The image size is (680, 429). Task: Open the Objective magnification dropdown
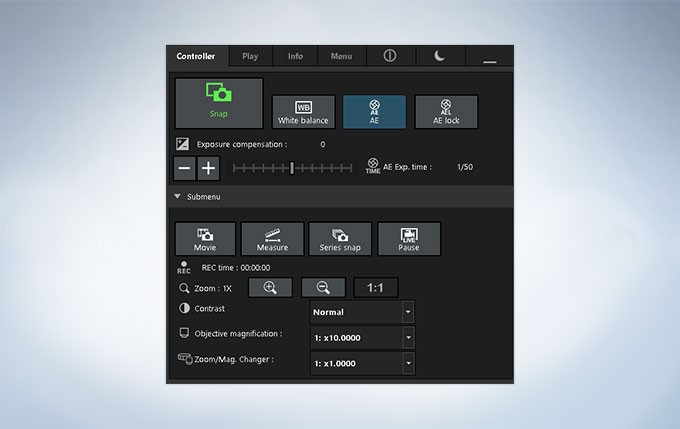(362, 337)
